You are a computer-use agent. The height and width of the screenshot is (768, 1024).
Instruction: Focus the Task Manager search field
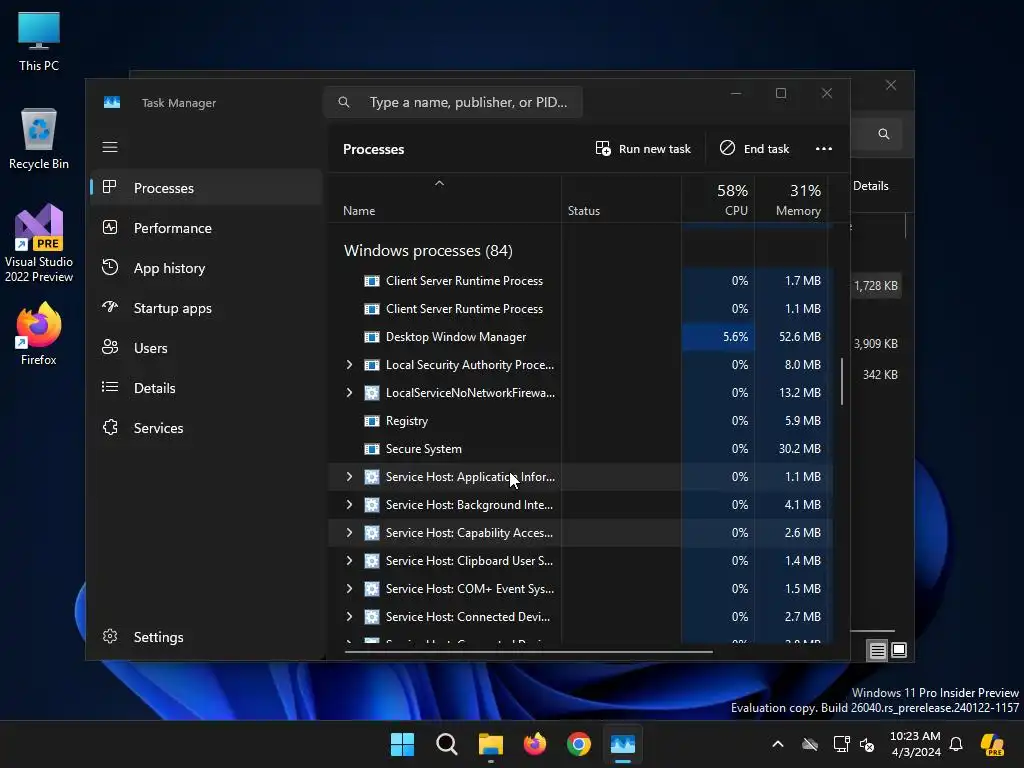(x=453, y=102)
